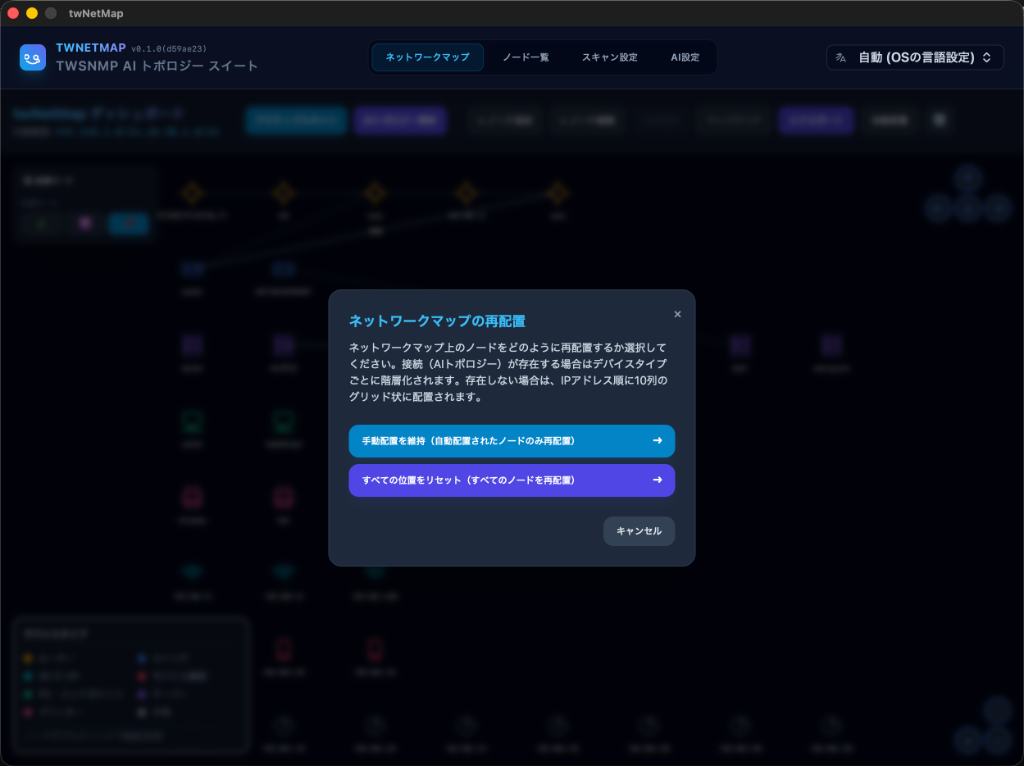Click the twNetMap window title
1024x766 pixels.
(96, 13)
